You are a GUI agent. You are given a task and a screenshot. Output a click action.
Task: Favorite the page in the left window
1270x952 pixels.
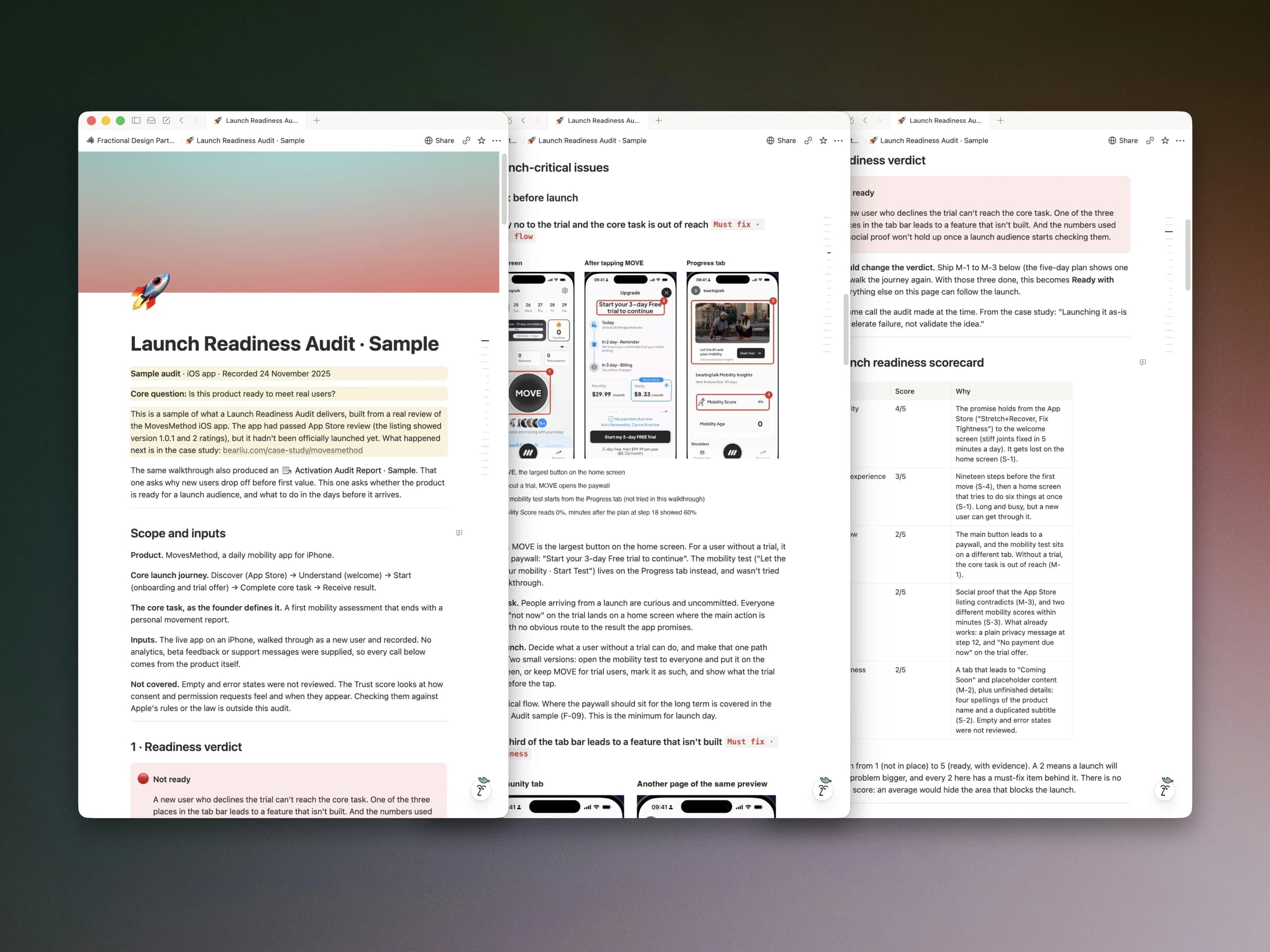[x=481, y=141]
